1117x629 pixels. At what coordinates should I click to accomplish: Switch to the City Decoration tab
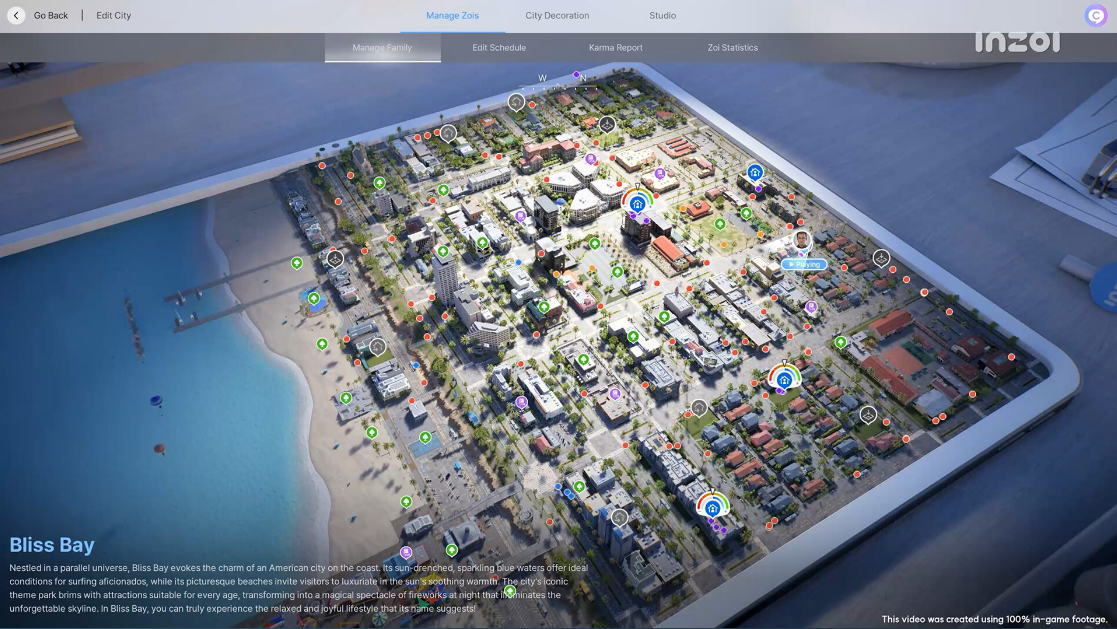pyautogui.click(x=556, y=15)
